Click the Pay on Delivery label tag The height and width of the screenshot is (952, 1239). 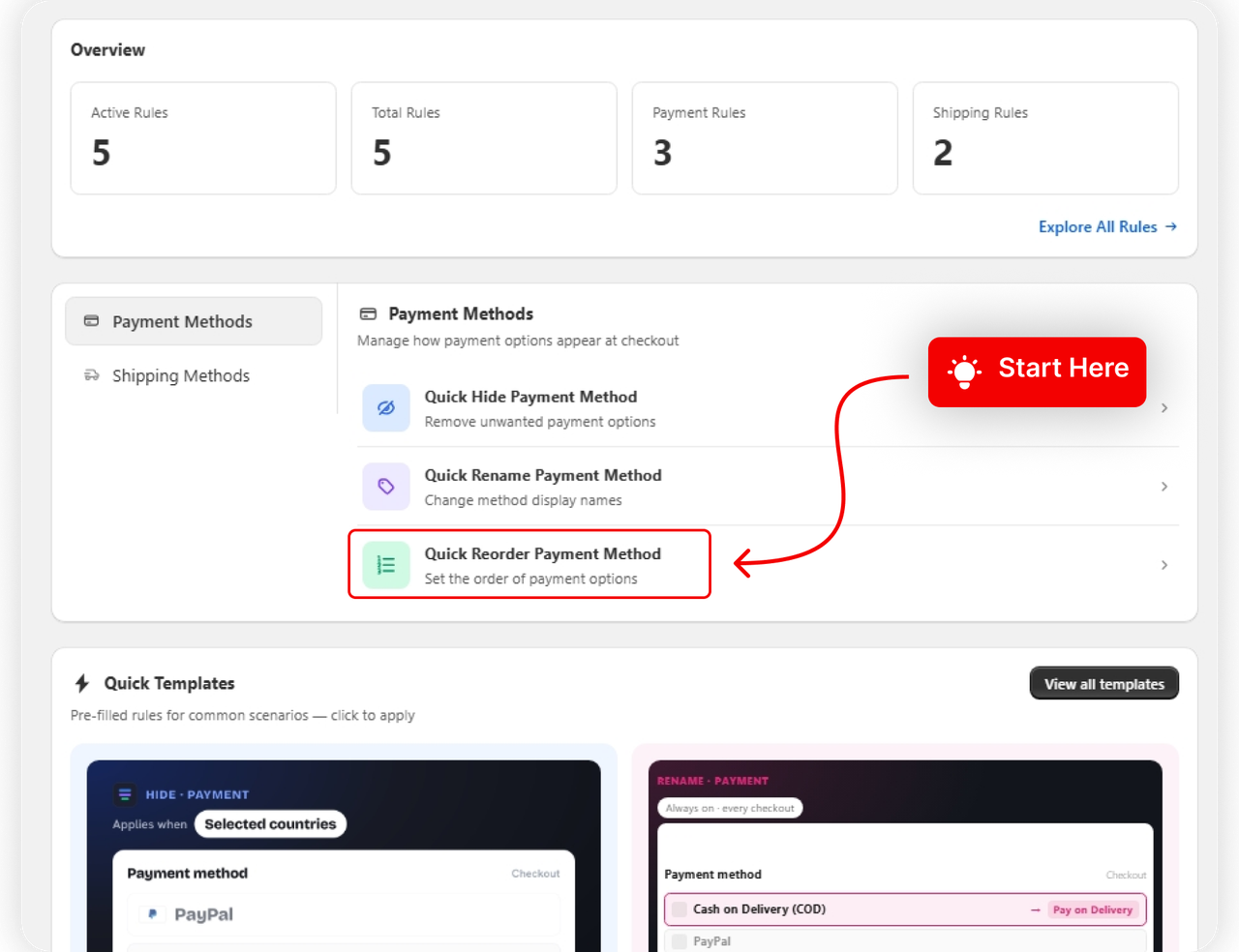(1093, 909)
